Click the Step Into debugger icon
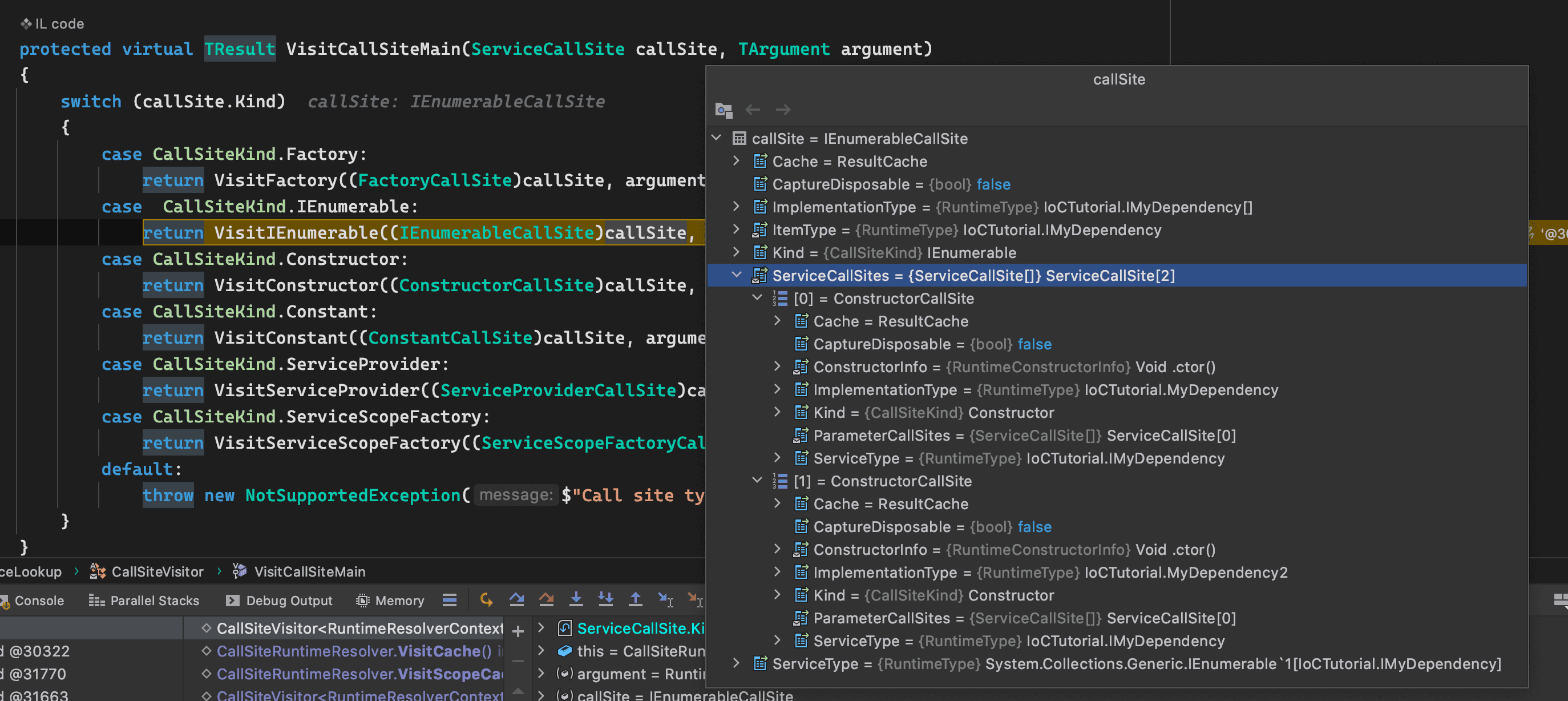The image size is (1568, 701). tap(576, 600)
